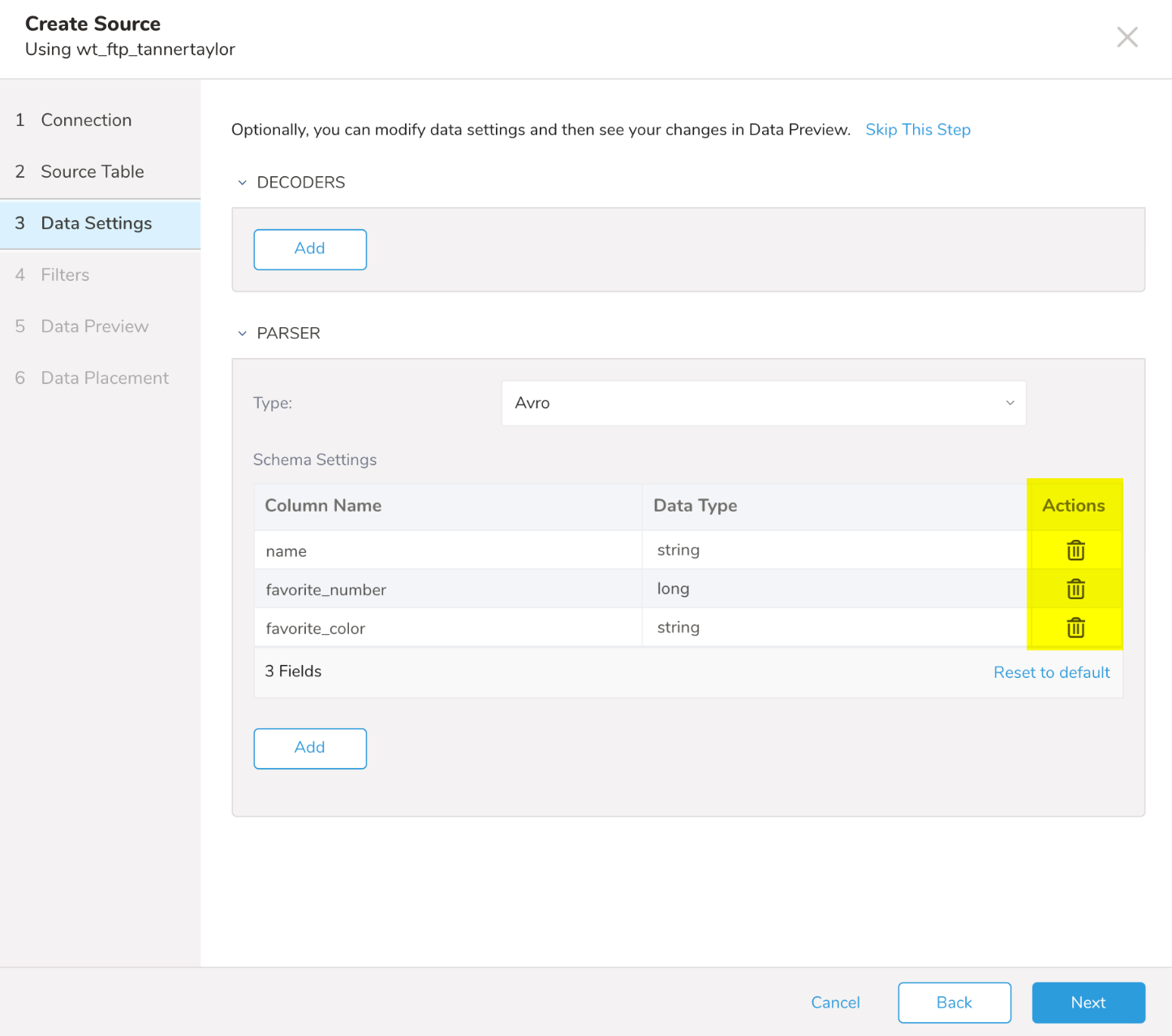Jump to the Data Preview step

(x=94, y=326)
